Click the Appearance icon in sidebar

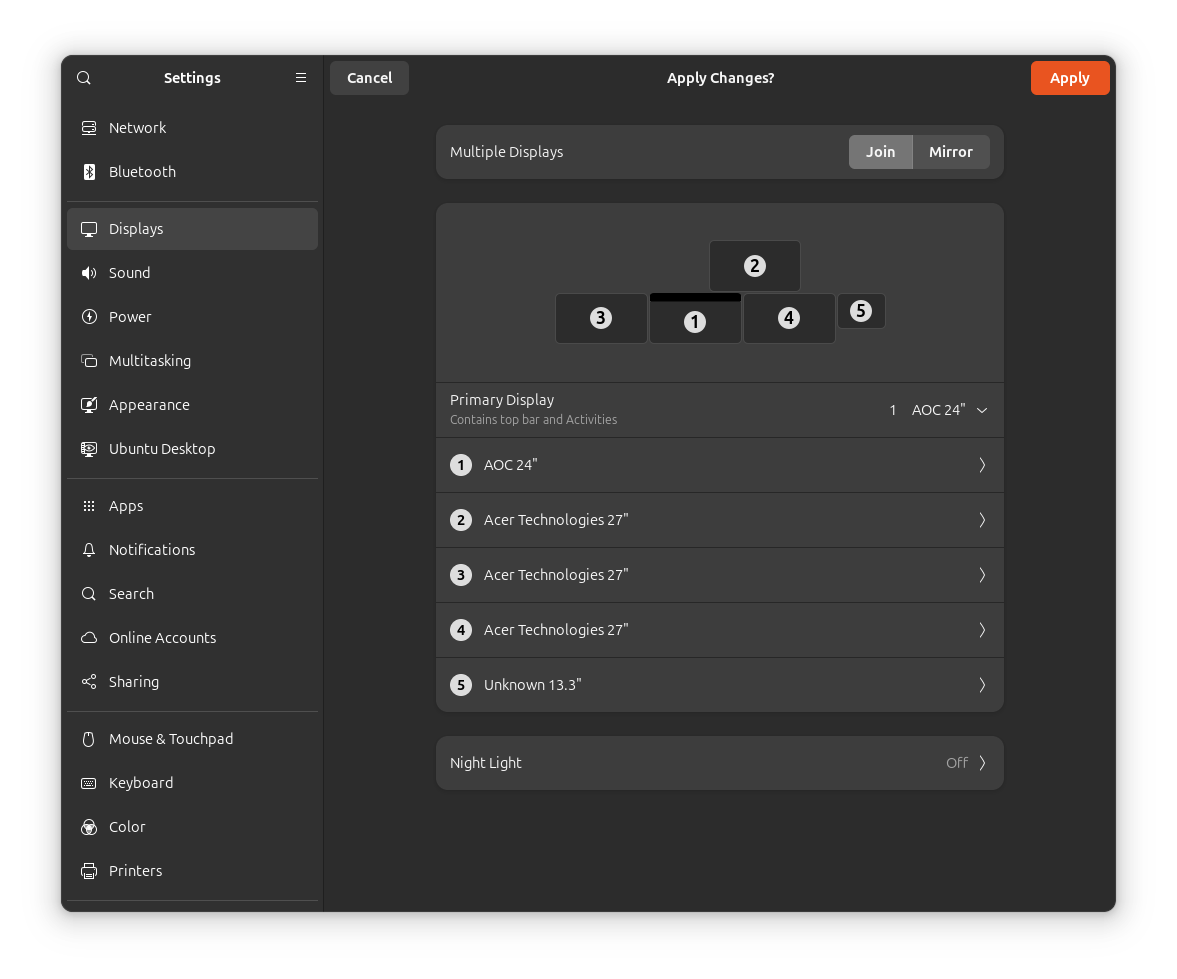[x=89, y=405]
